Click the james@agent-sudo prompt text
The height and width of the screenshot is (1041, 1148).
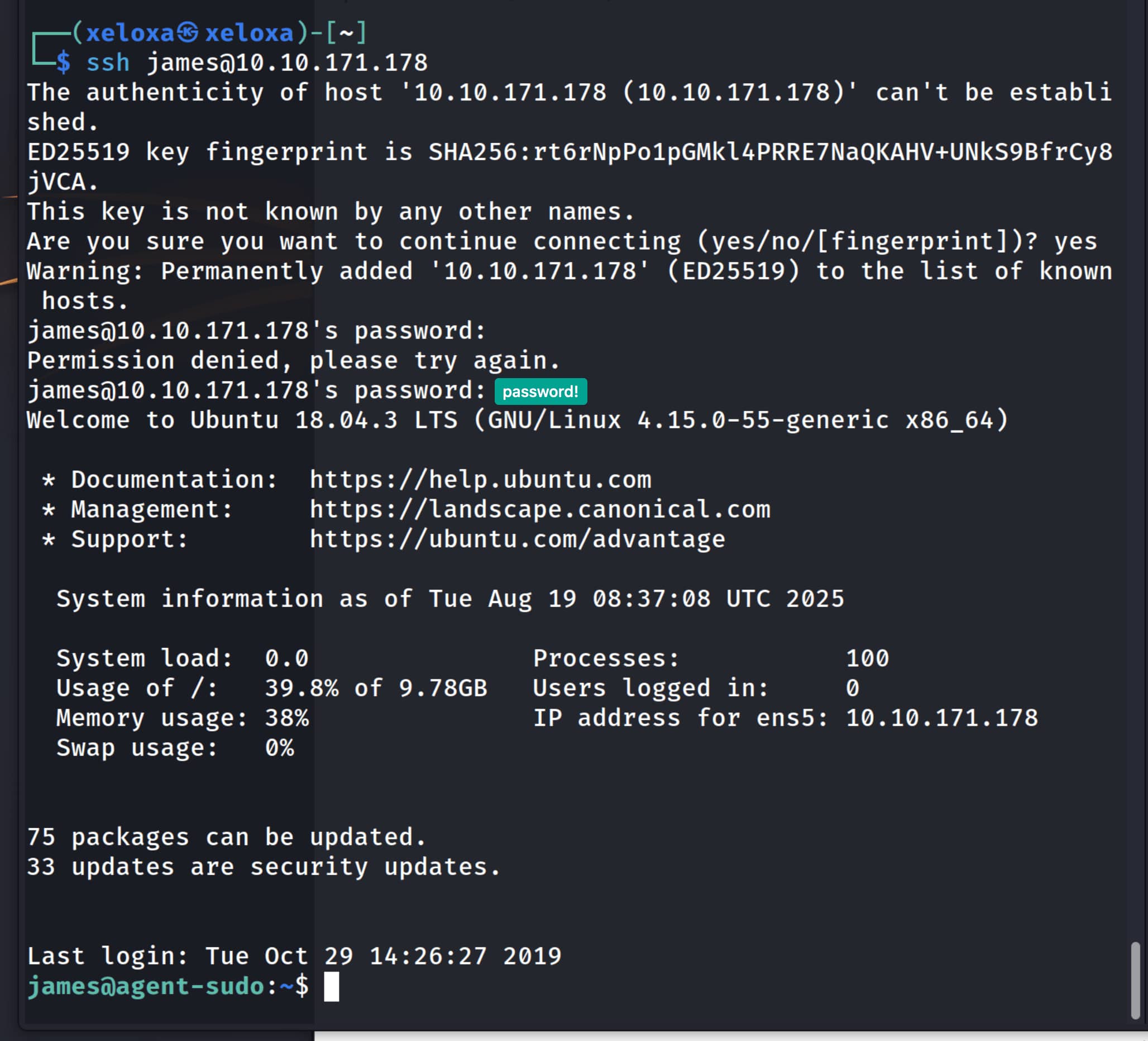coord(145,986)
